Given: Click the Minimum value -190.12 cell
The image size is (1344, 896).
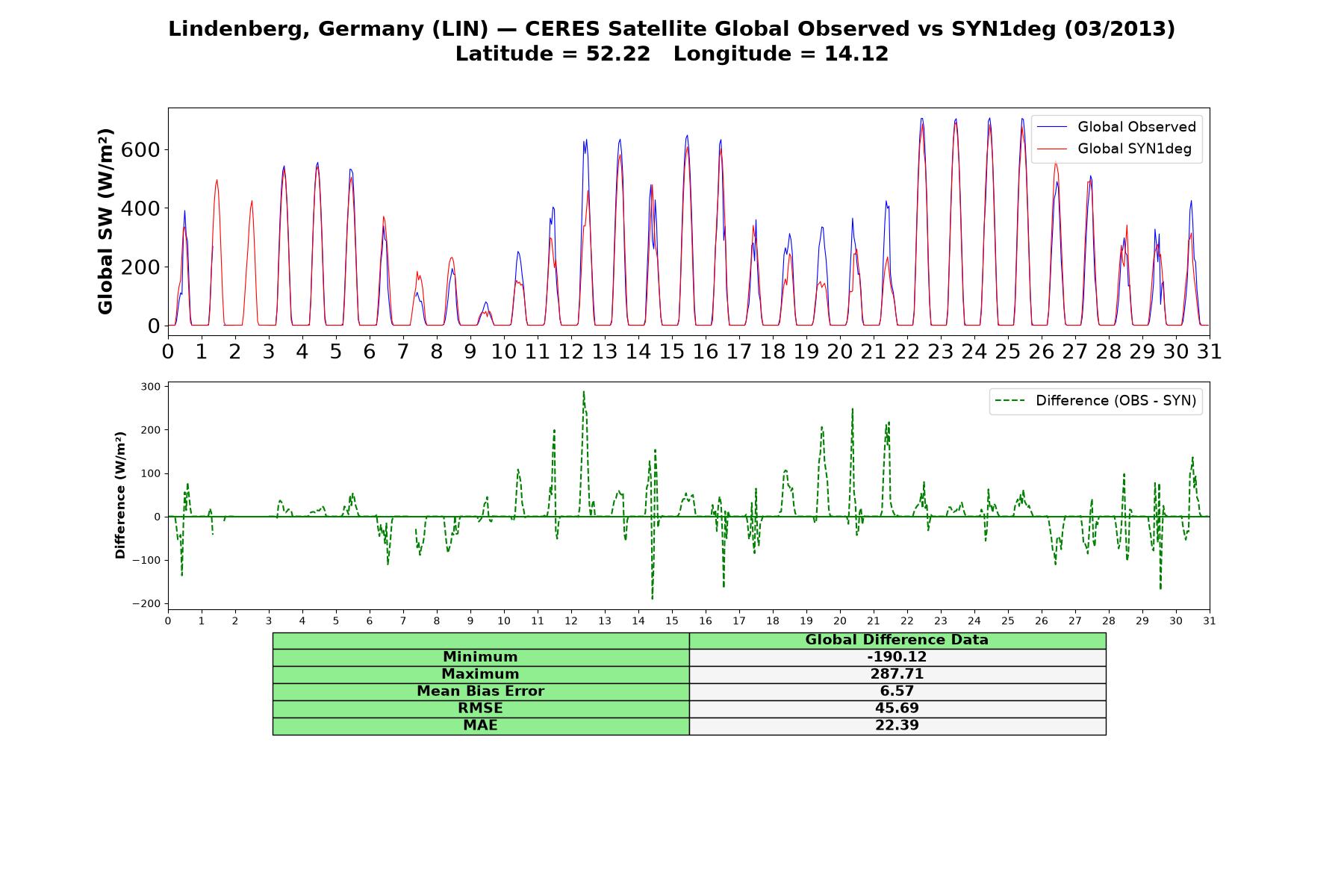Looking at the screenshot, I should tap(897, 657).
